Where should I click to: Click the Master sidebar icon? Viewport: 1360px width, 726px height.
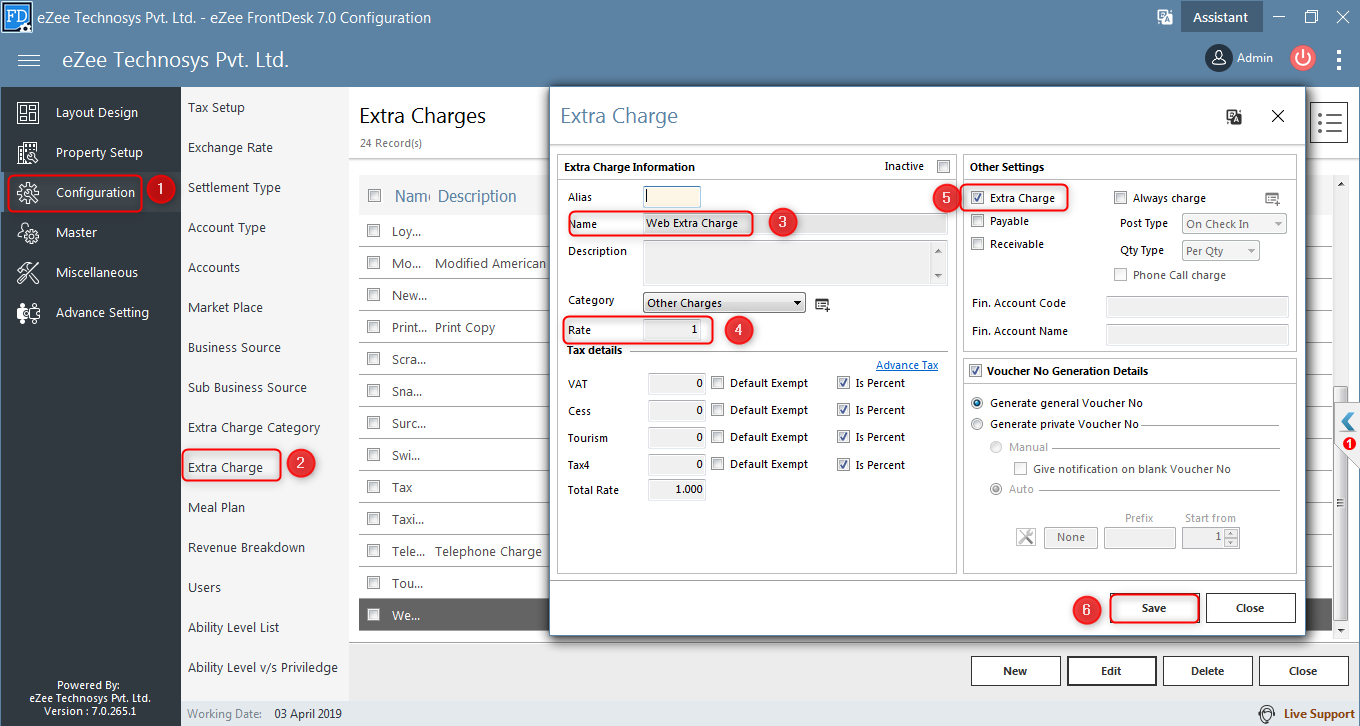coord(28,233)
